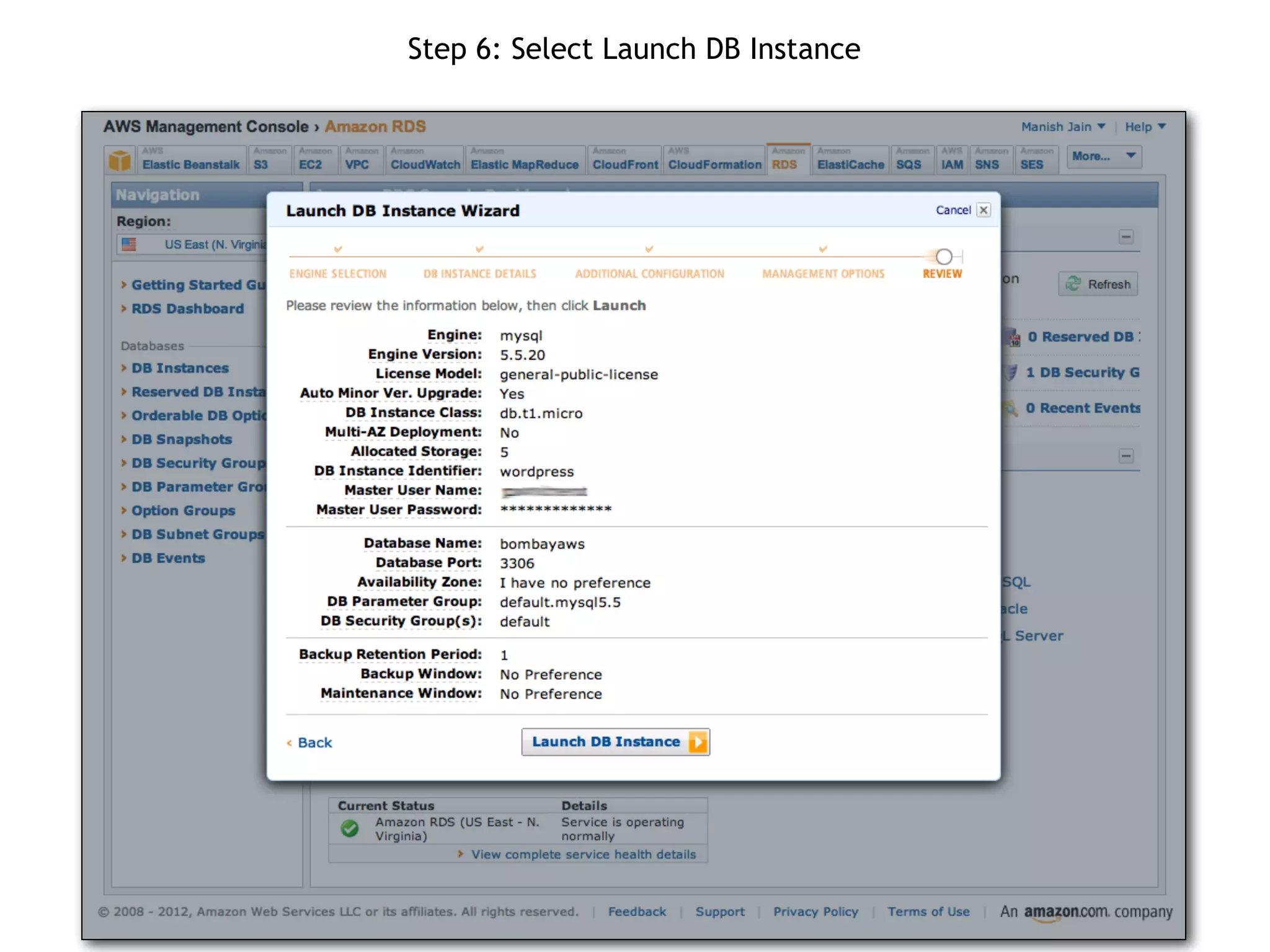Go to Management Options step

pyautogui.click(x=824, y=273)
